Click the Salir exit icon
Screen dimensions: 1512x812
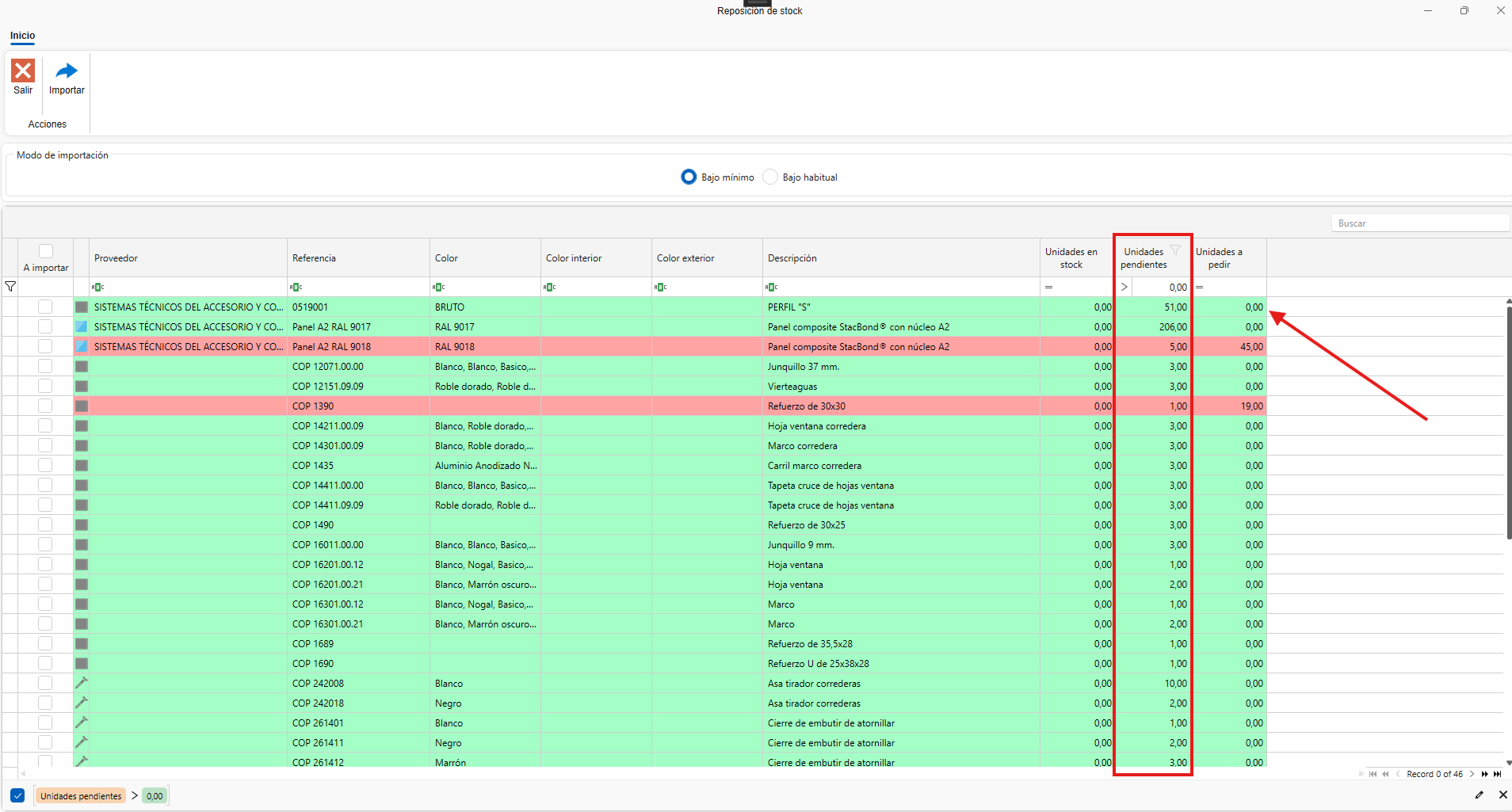pyautogui.click(x=23, y=71)
